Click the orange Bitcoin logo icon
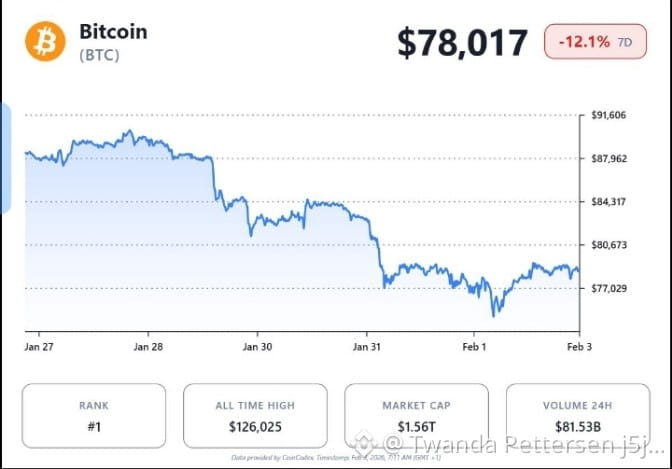 coord(45,42)
